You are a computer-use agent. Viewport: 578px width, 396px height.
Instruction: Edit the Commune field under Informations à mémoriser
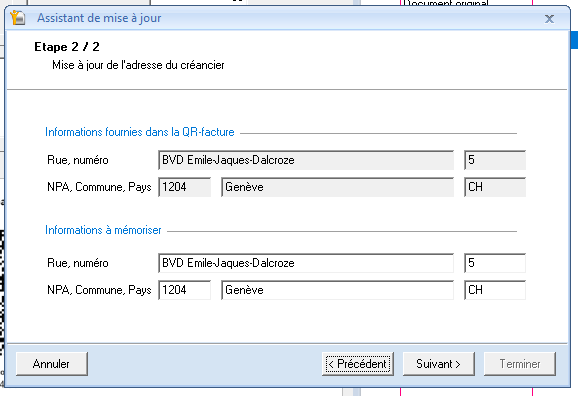337,290
